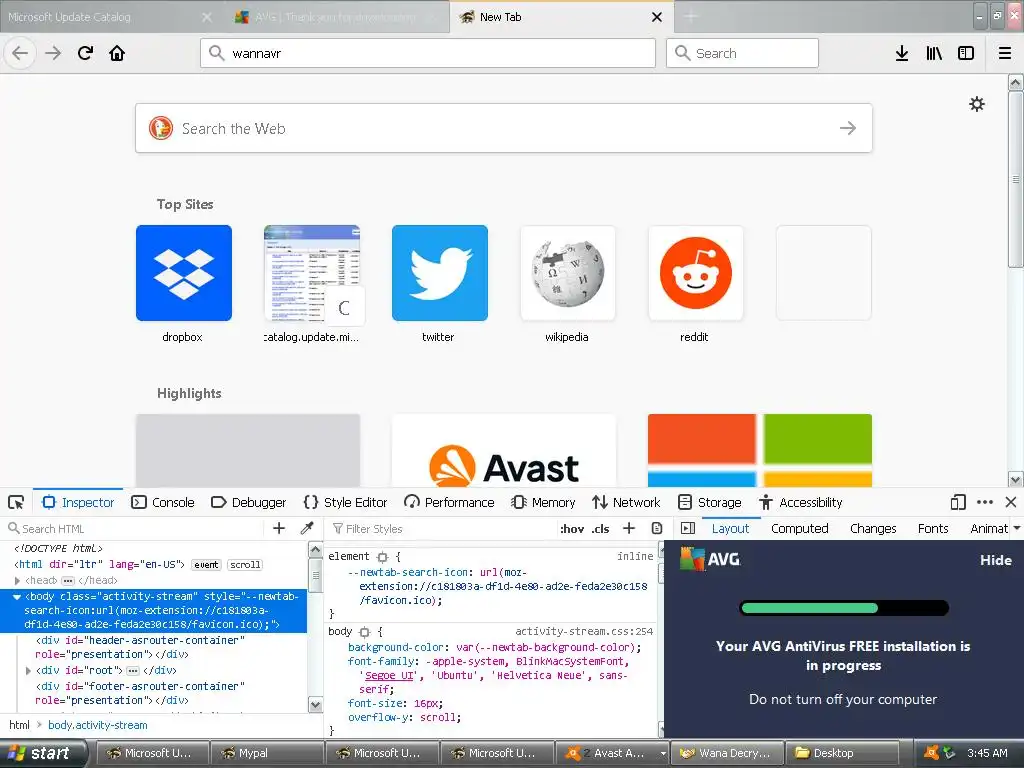The width and height of the screenshot is (1024, 768).
Task: Switch to the Console tab
Action: pos(163,502)
